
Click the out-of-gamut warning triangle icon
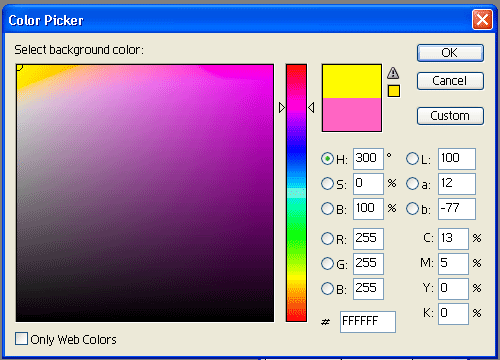click(x=393, y=73)
